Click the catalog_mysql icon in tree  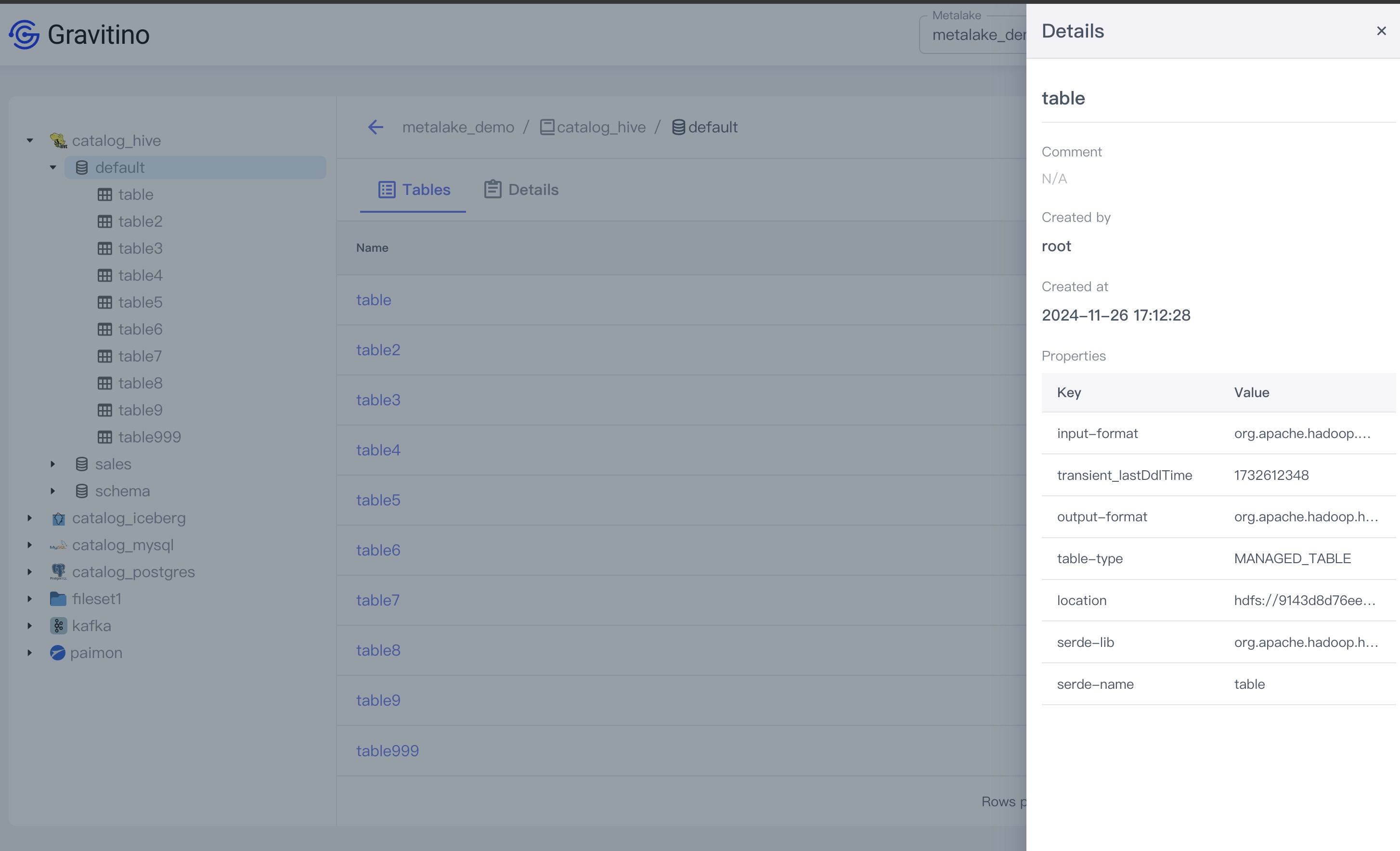(x=58, y=545)
